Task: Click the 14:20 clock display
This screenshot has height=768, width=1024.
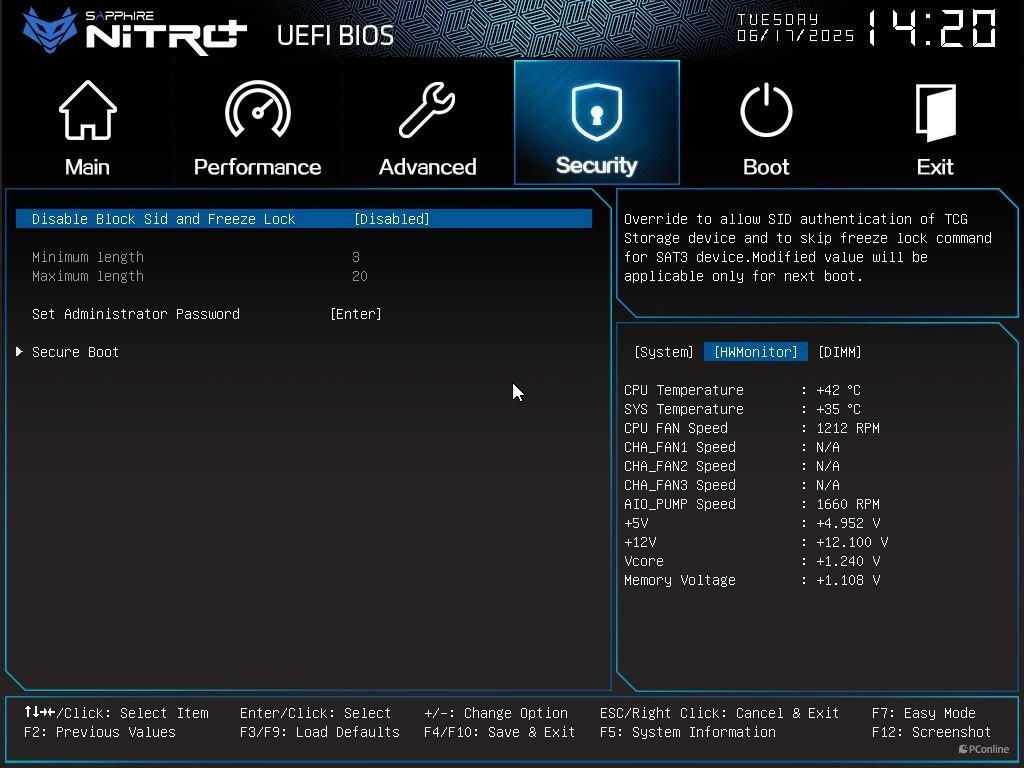Action: click(932, 29)
